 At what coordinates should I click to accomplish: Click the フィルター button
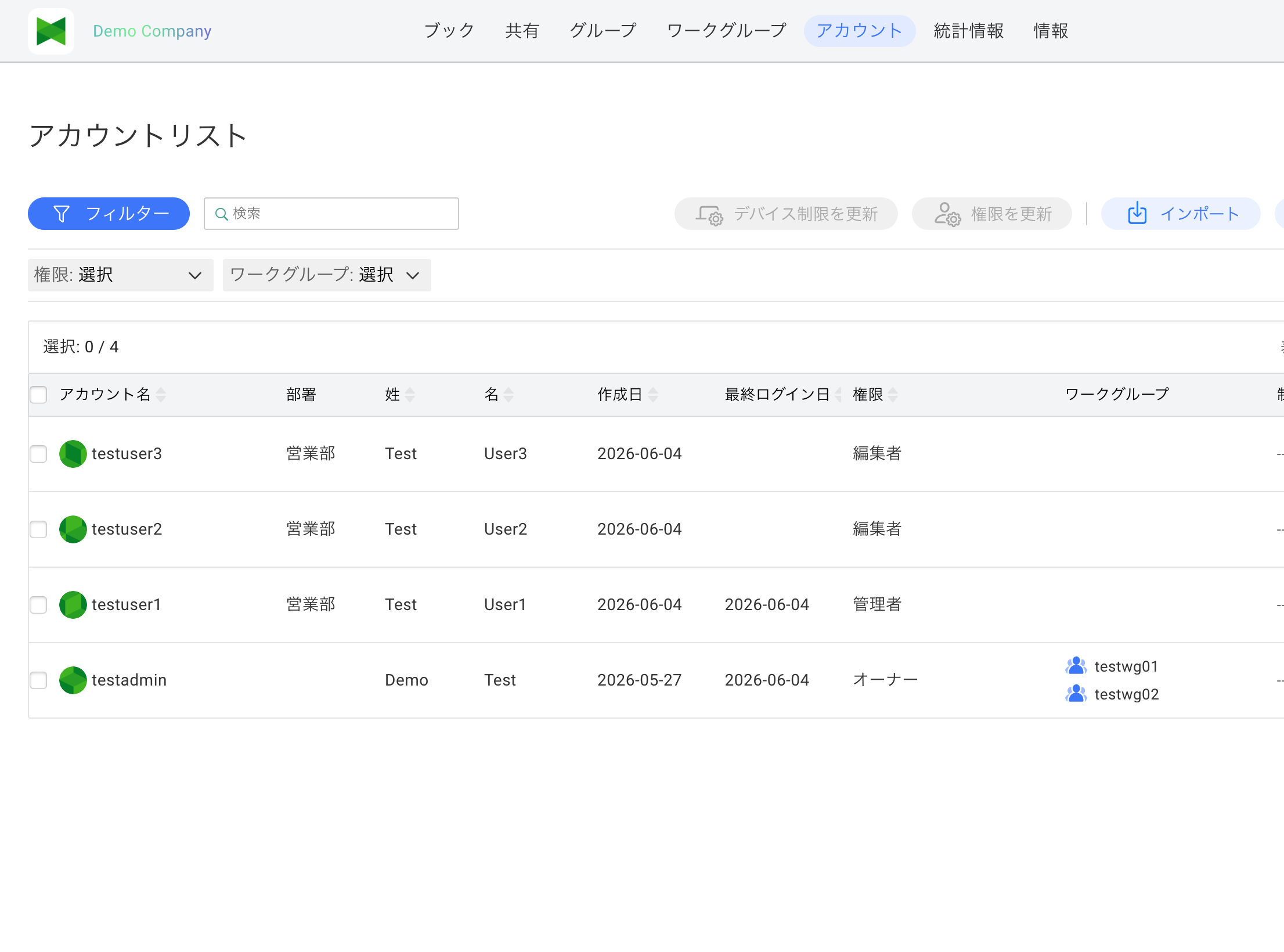109,214
